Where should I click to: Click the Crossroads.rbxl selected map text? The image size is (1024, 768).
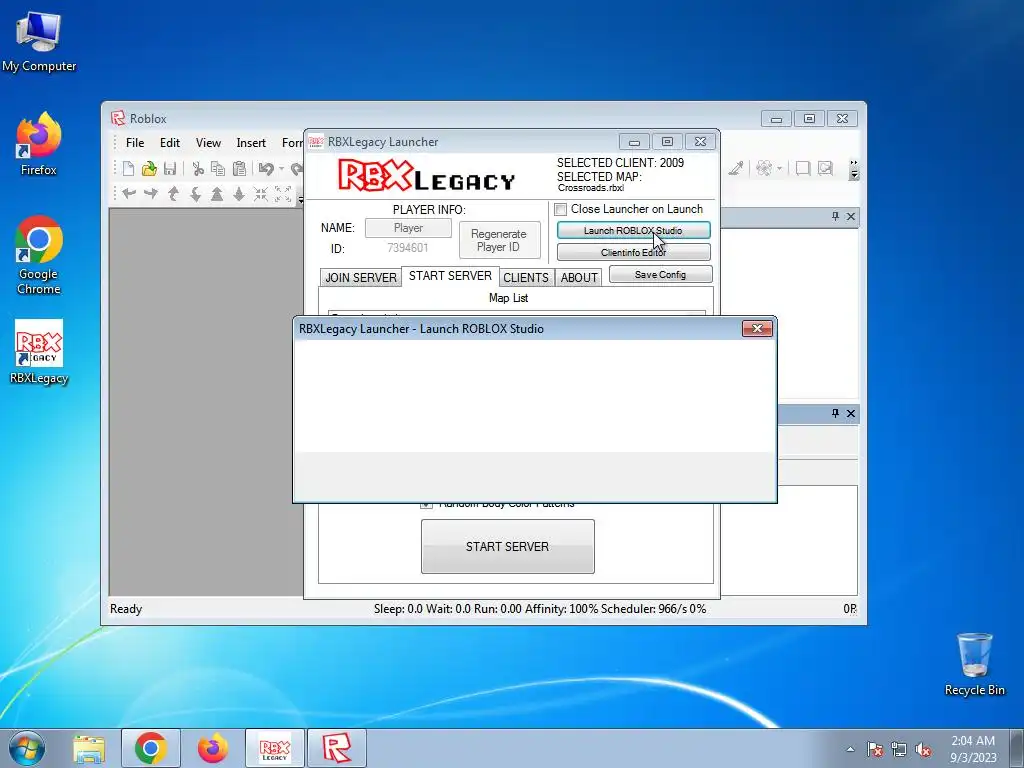coord(591,188)
